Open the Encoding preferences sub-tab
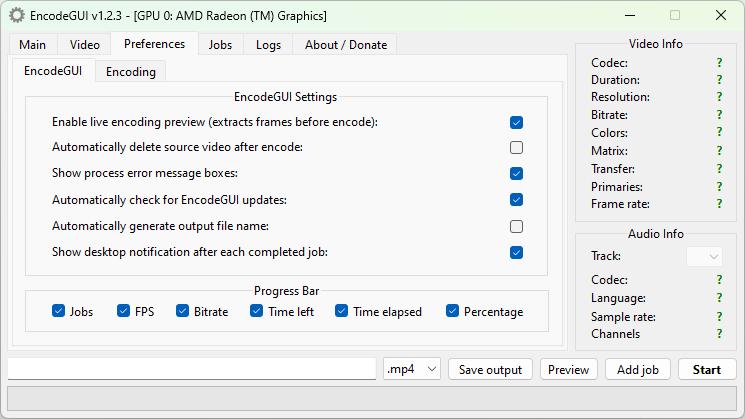745x419 pixels. (x=131, y=72)
